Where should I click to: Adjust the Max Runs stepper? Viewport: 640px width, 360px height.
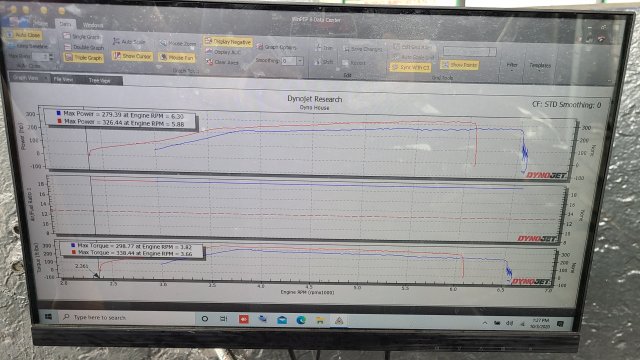pyautogui.click(x=51, y=57)
